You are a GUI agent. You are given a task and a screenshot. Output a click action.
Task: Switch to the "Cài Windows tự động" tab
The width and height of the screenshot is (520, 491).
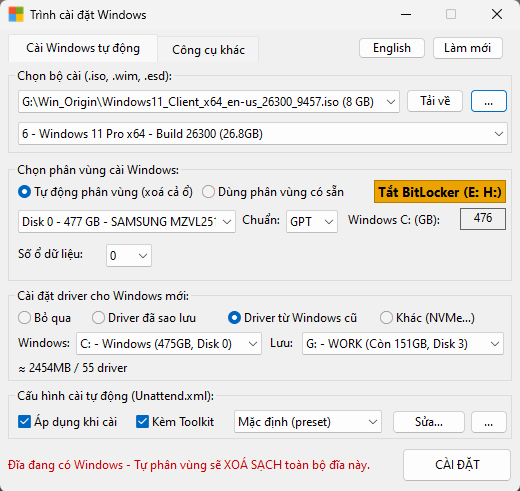(x=83, y=48)
